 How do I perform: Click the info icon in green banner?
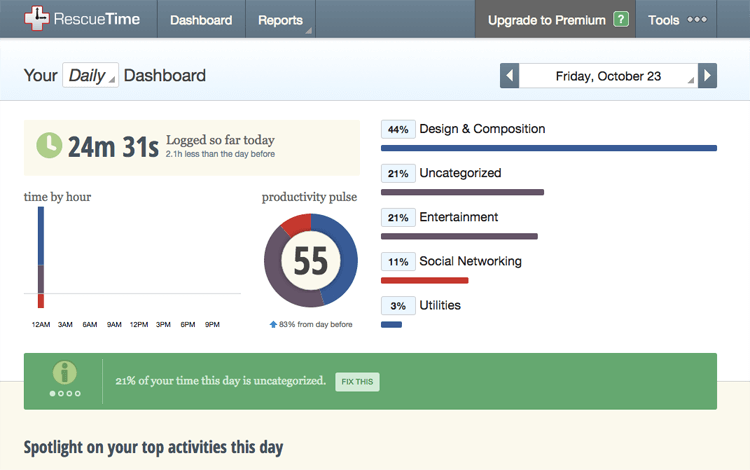pos(65,372)
